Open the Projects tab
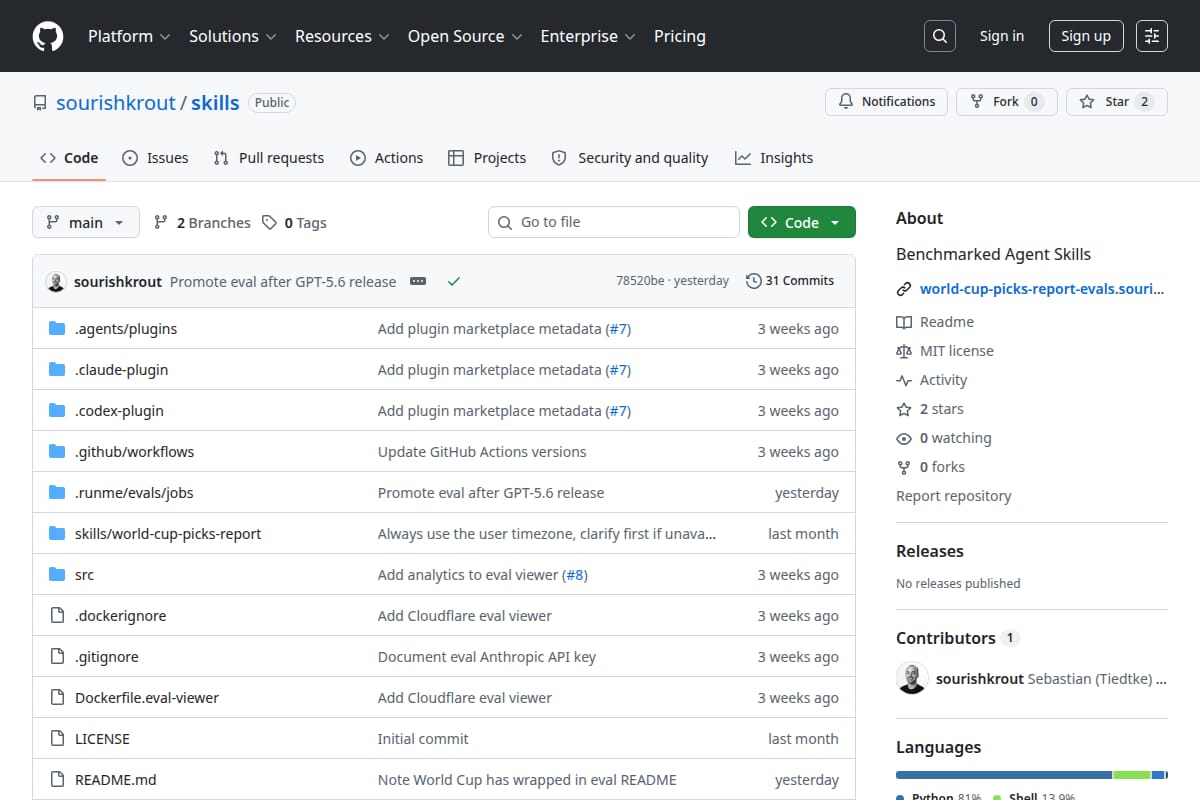 click(487, 158)
